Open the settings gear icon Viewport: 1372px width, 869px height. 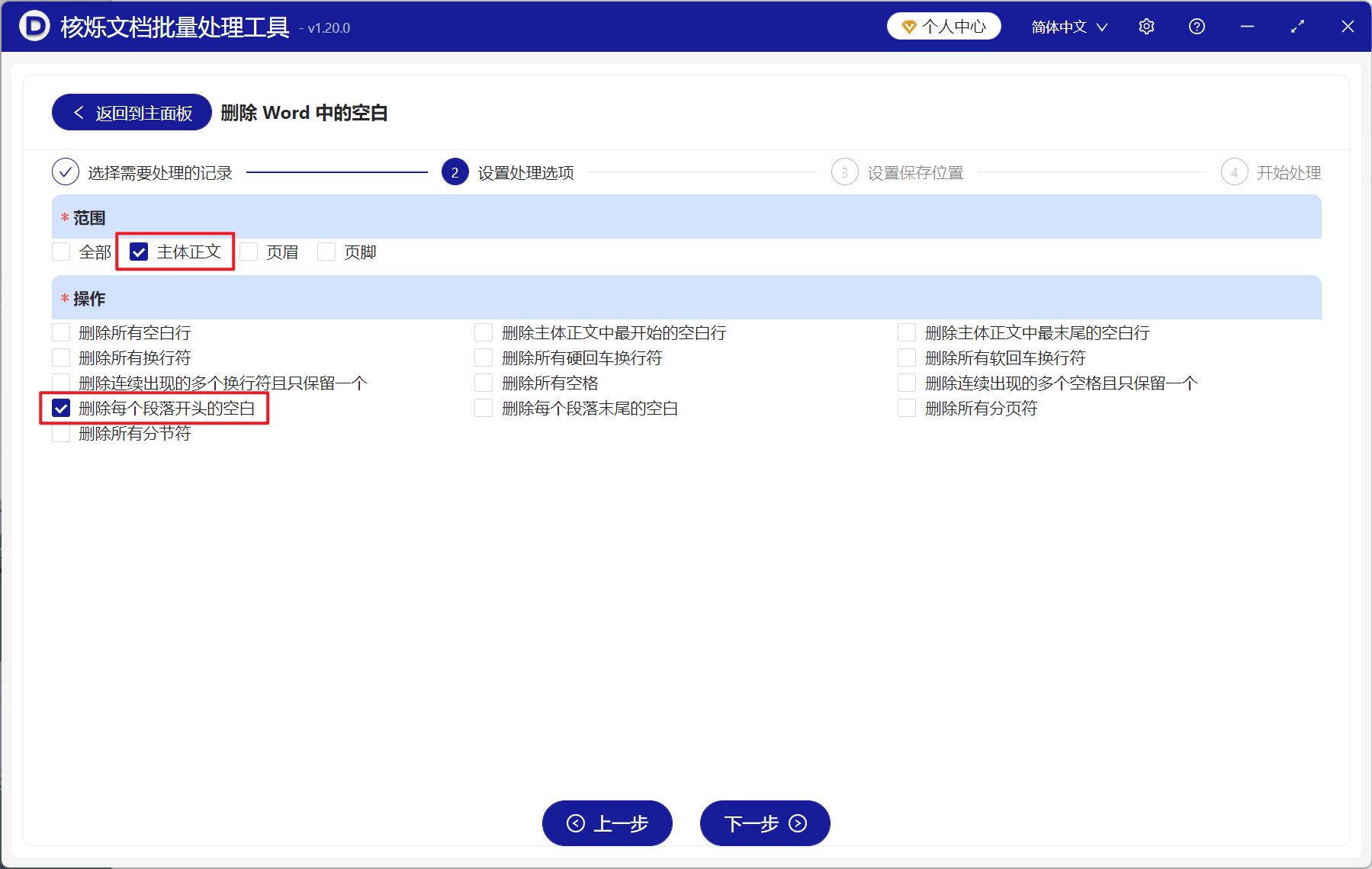coord(1146,26)
